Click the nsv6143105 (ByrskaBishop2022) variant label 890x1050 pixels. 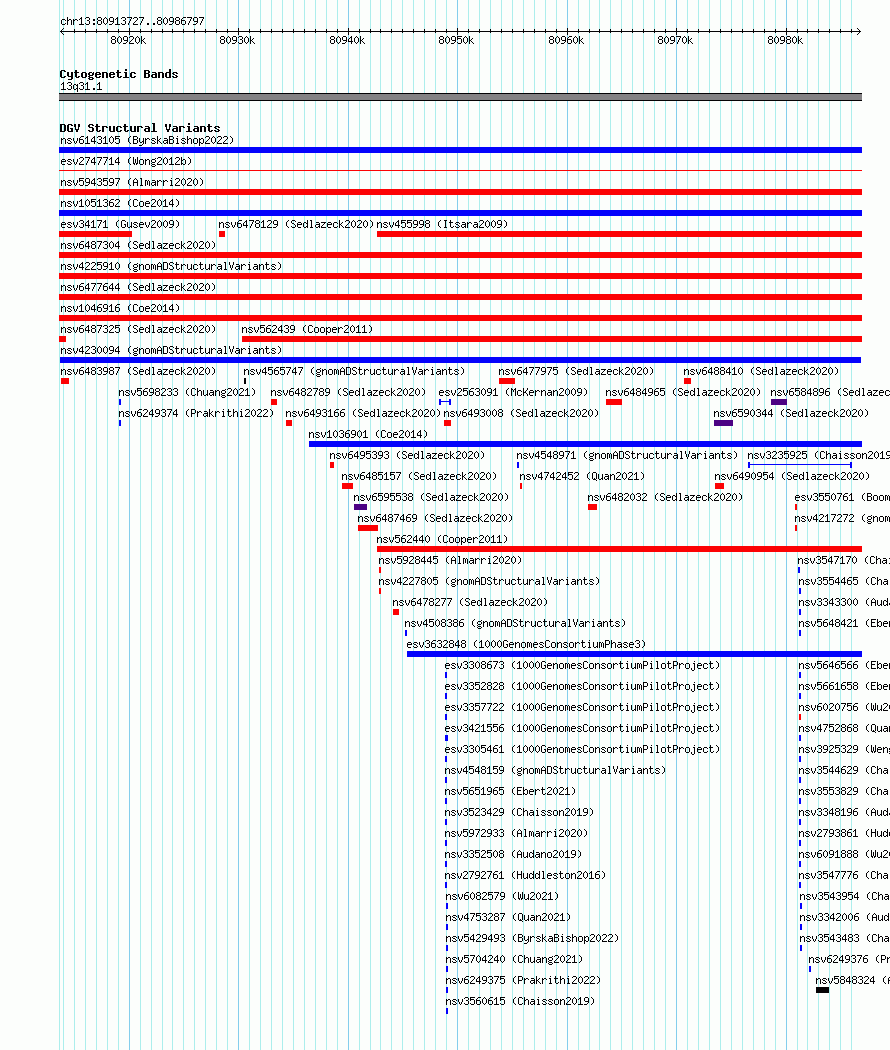[147, 140]
